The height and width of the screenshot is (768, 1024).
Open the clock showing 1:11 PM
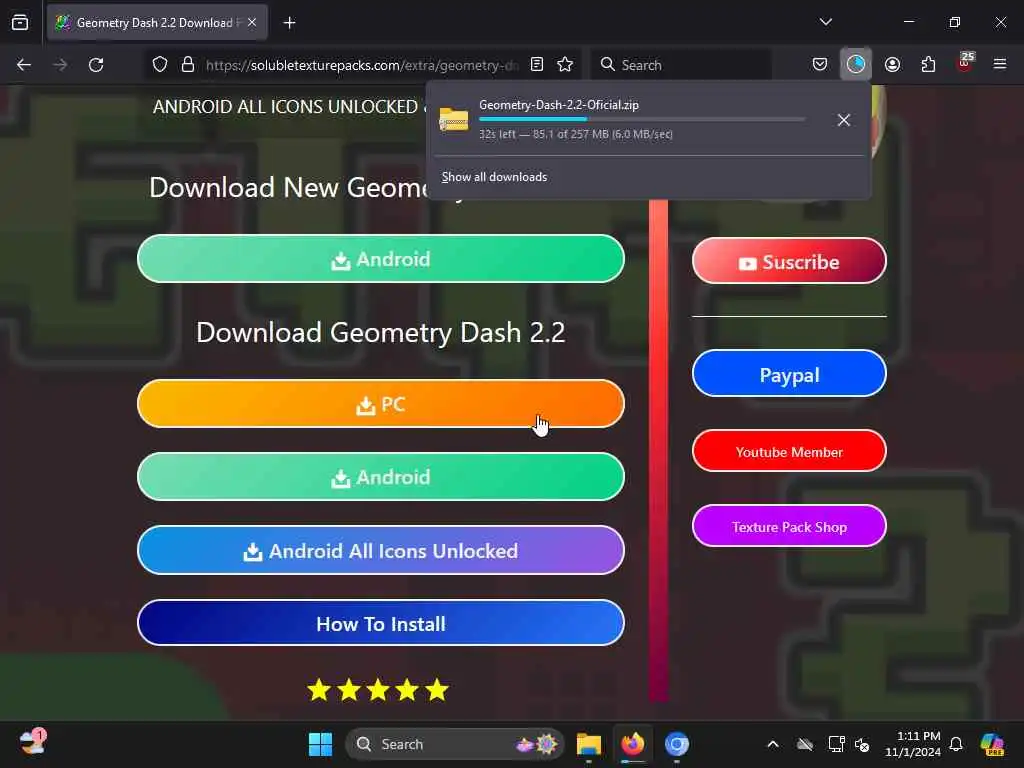(913, 744)
